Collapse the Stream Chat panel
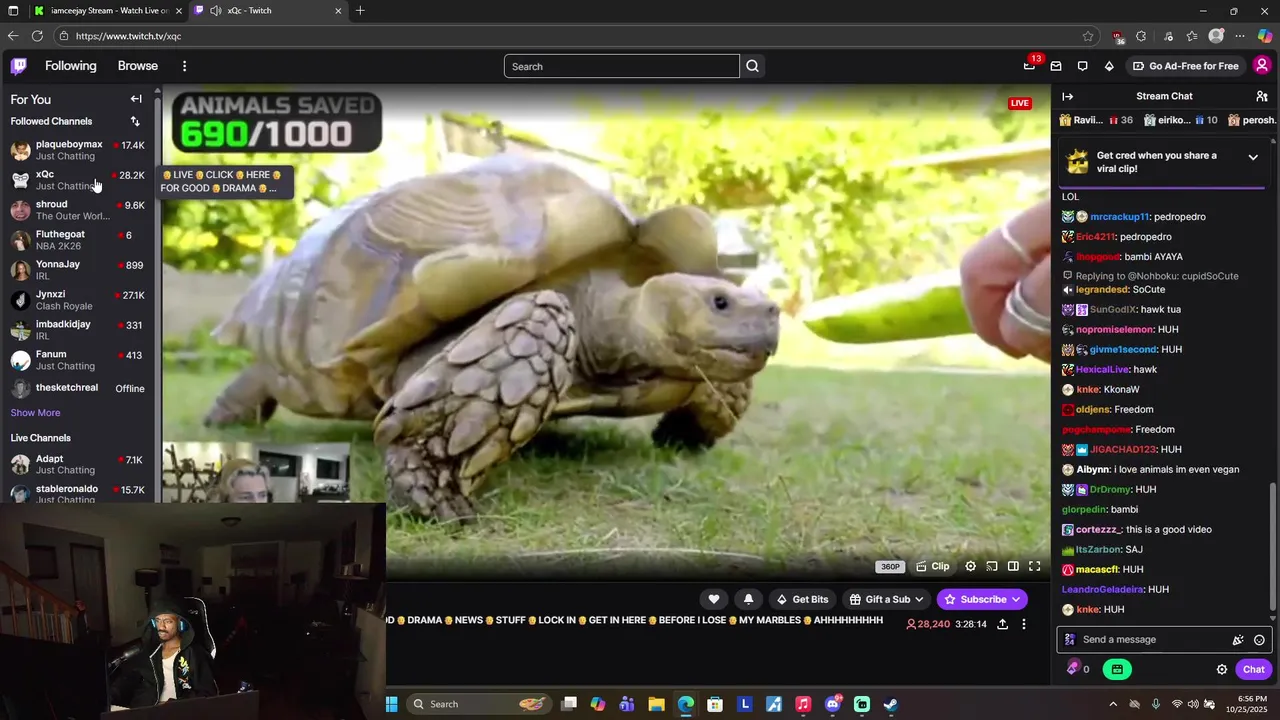The image size is (1280, 720). point(1067,96)
